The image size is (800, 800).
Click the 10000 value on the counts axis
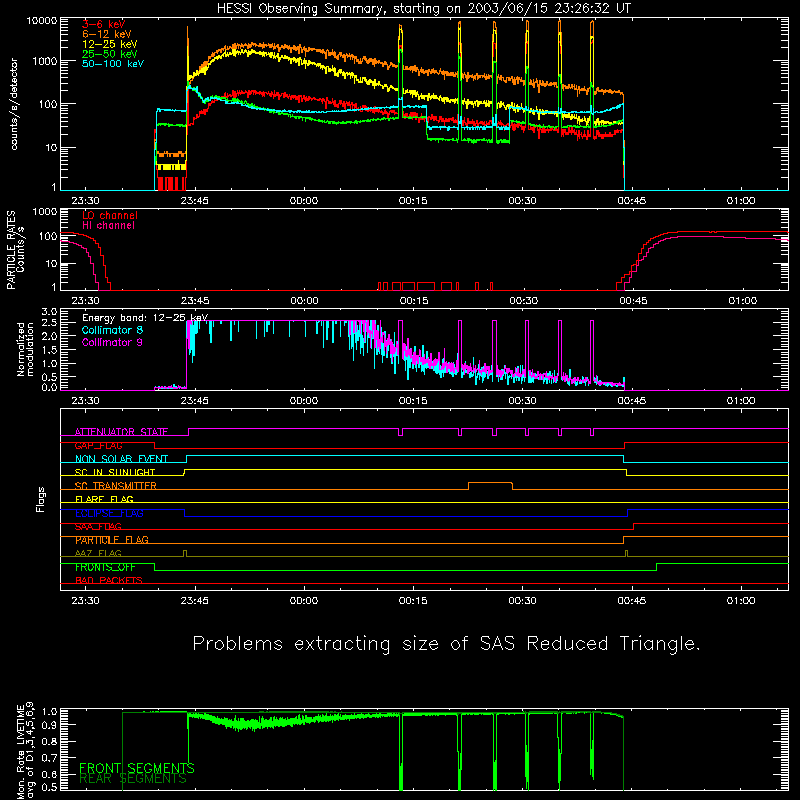42,21
